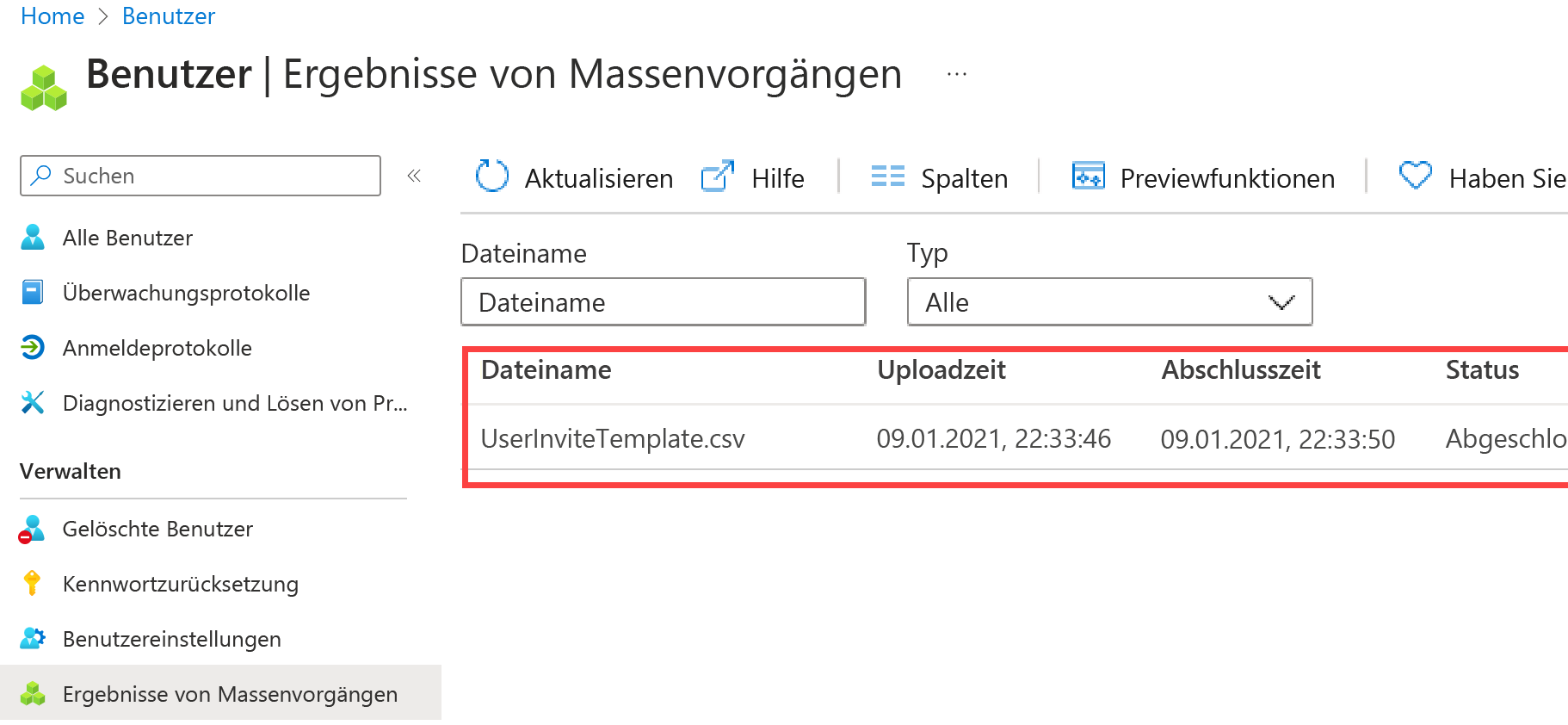Screen dimensions: 1568x725
Task: Open Gelöschte Benutzer menu entry
Action: click(x=157, y=529)
